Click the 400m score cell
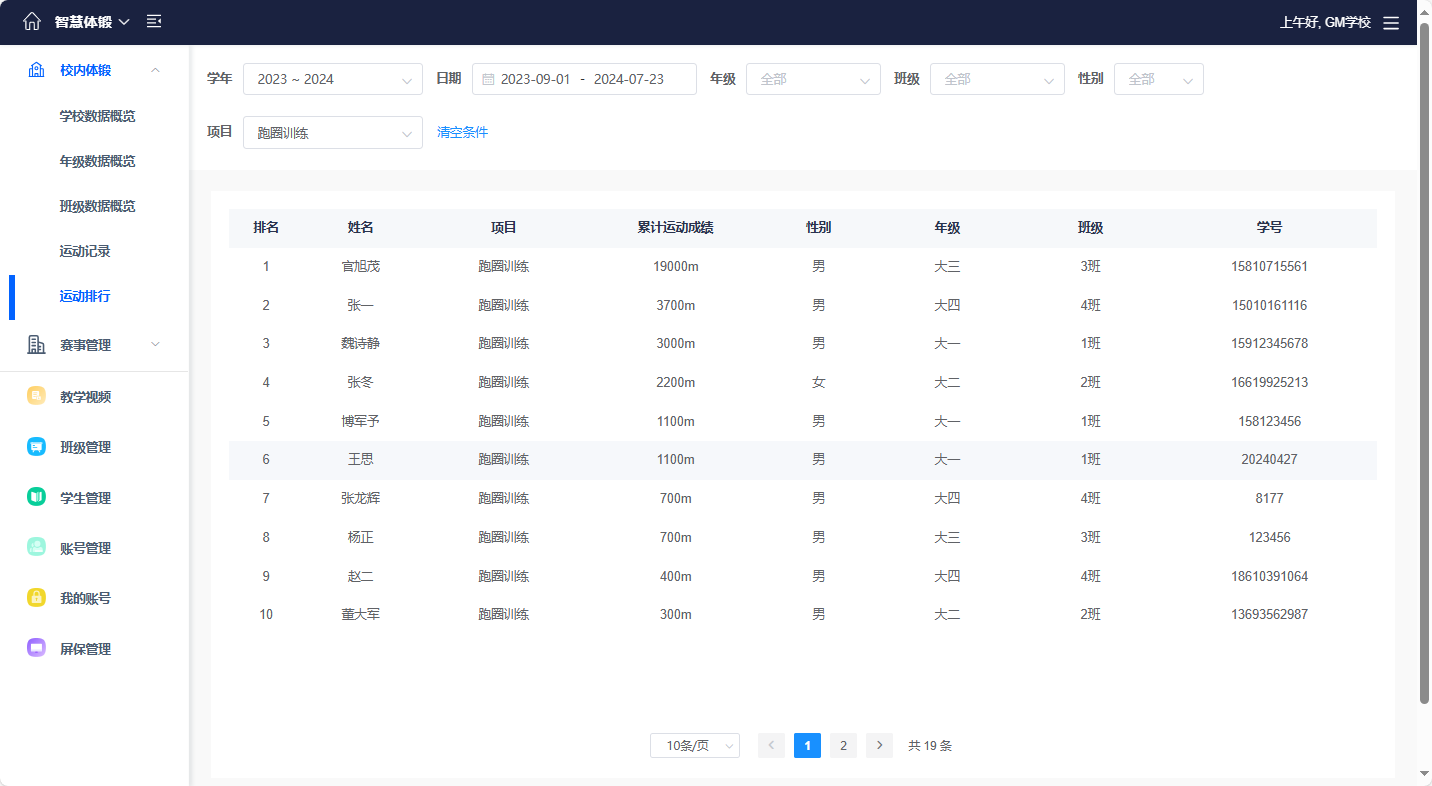Screen dimensions: 1432x786 coord(676,576)
